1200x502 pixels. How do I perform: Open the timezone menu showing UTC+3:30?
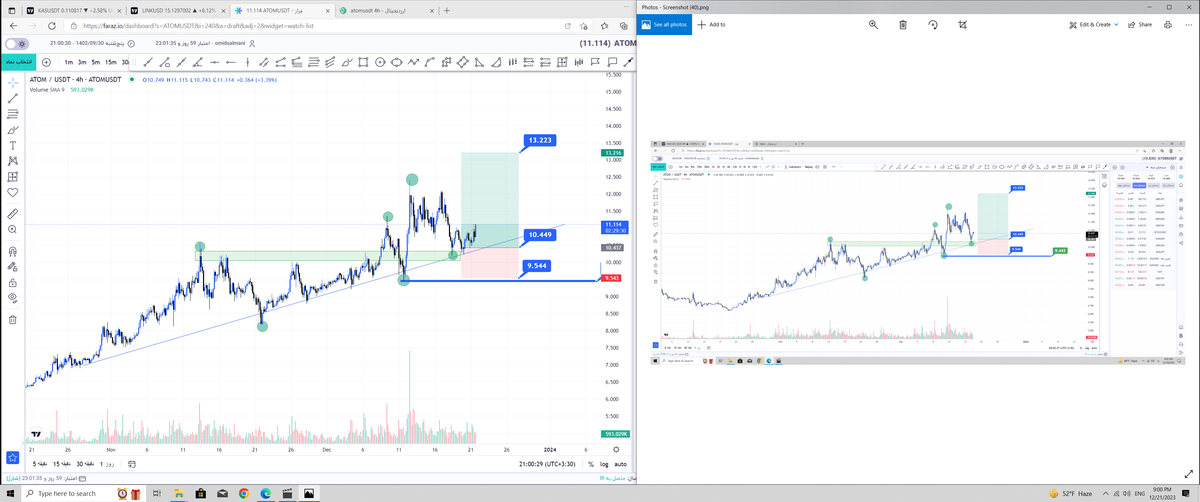click(548, 464)
